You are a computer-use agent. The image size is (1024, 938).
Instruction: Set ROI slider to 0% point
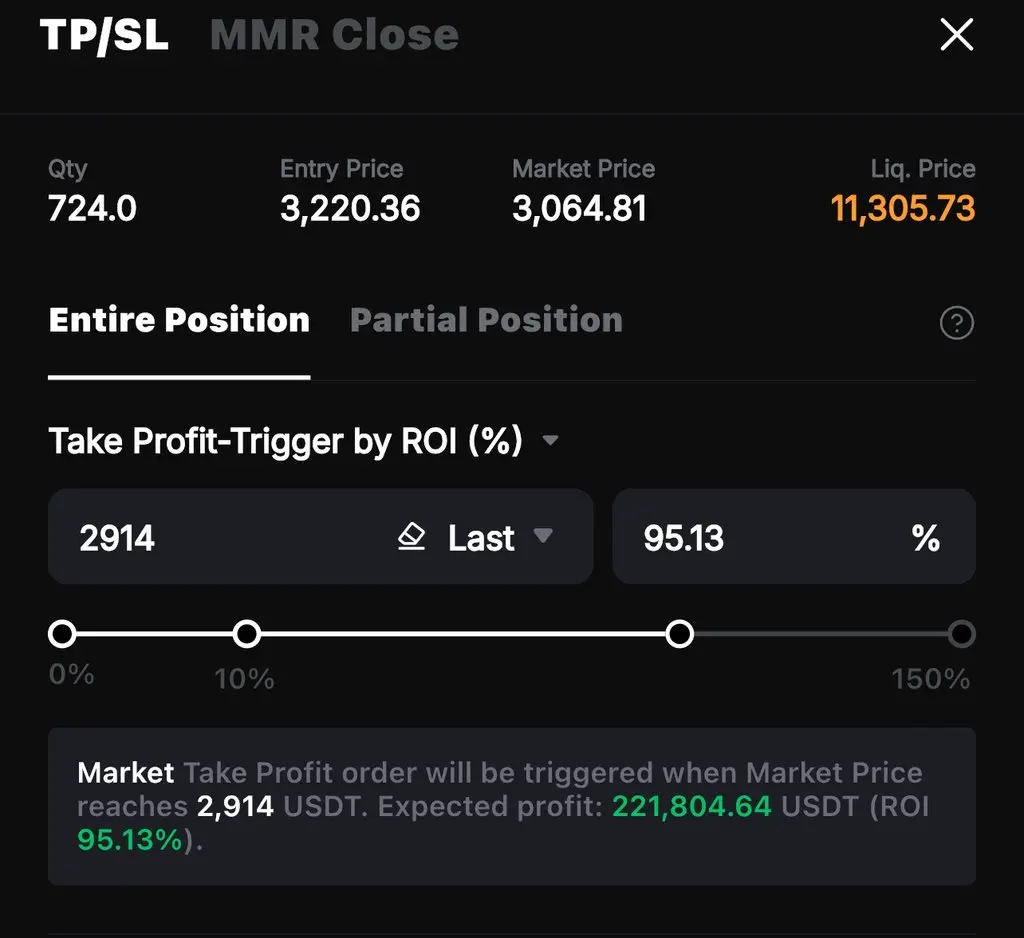pyautogui.click(x=62, y=634)
